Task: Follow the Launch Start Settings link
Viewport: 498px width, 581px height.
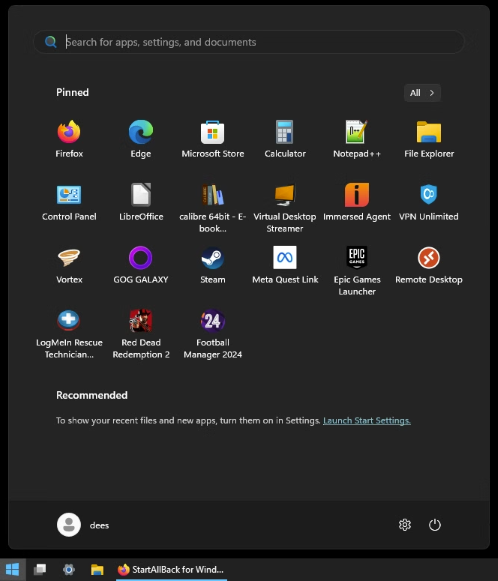Action: pos(367,421)
